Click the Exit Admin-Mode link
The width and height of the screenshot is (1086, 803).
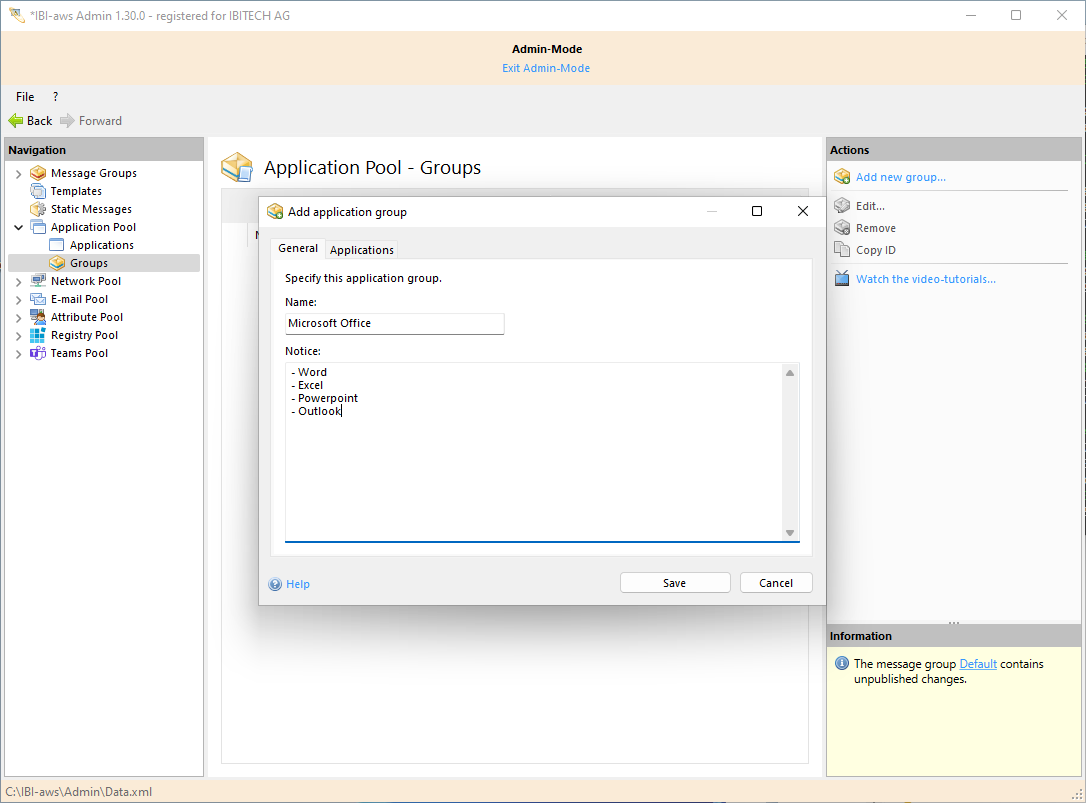pyautogui.click(x=546, y=69)
